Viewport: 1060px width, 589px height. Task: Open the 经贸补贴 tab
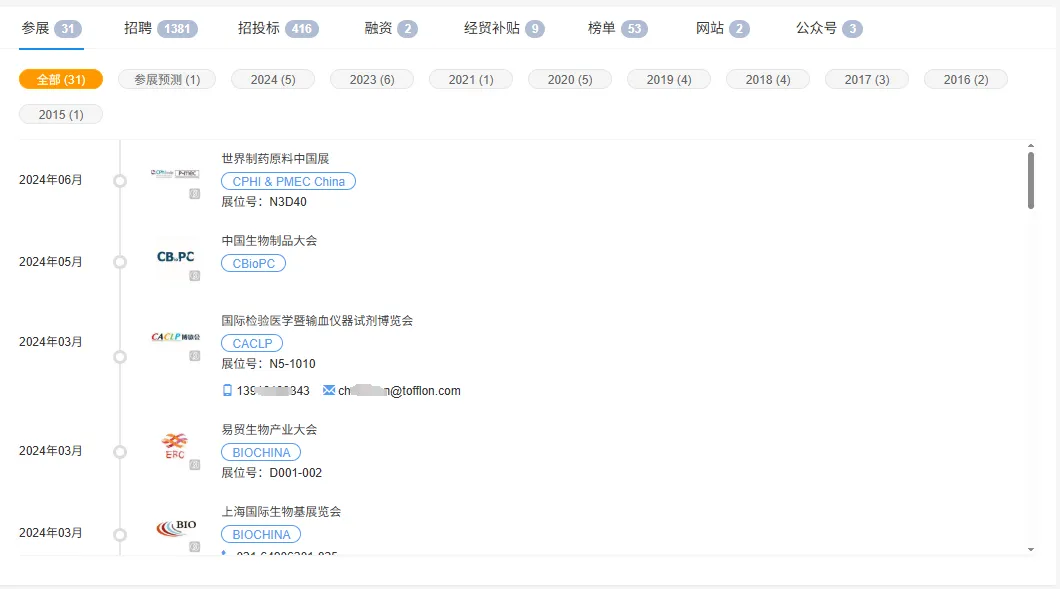(504, 28)
